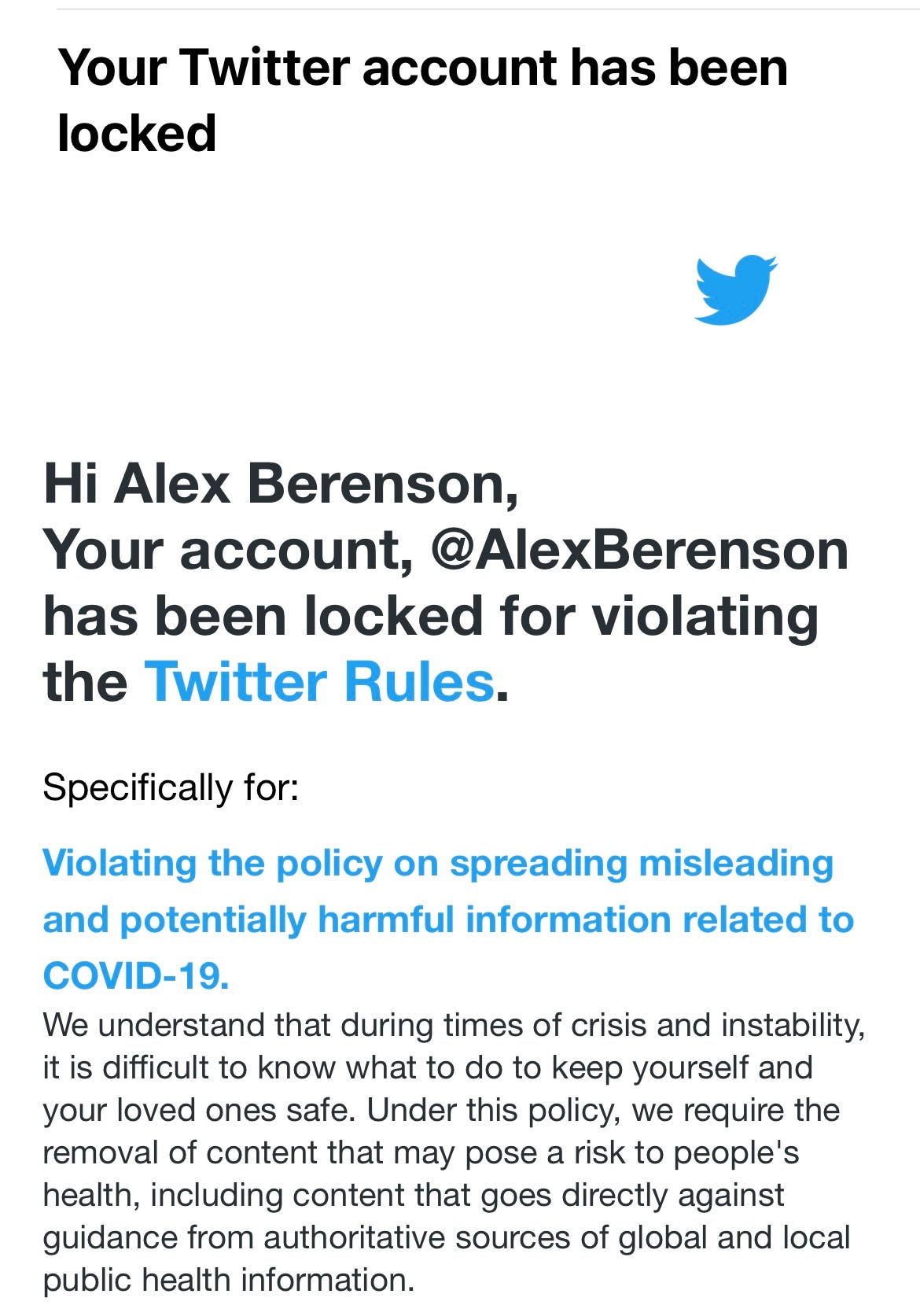Click the blue "COVID-19." link text
The height and width of the screenshot is (1316, 920).
(136, 975)
